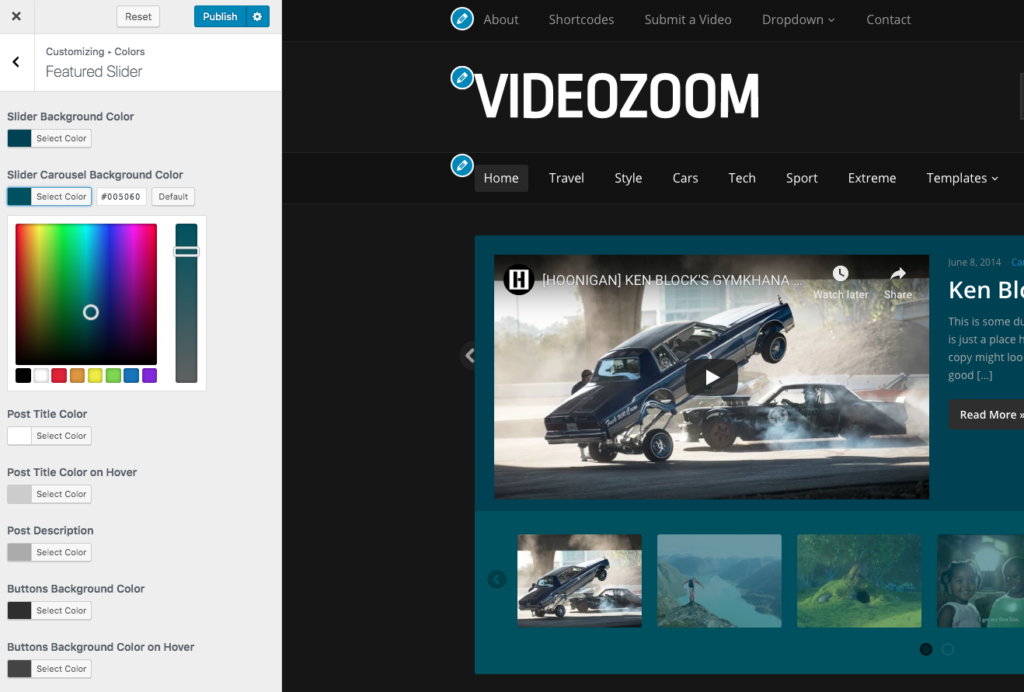Select the Extreme navigation item

(872, 178)
